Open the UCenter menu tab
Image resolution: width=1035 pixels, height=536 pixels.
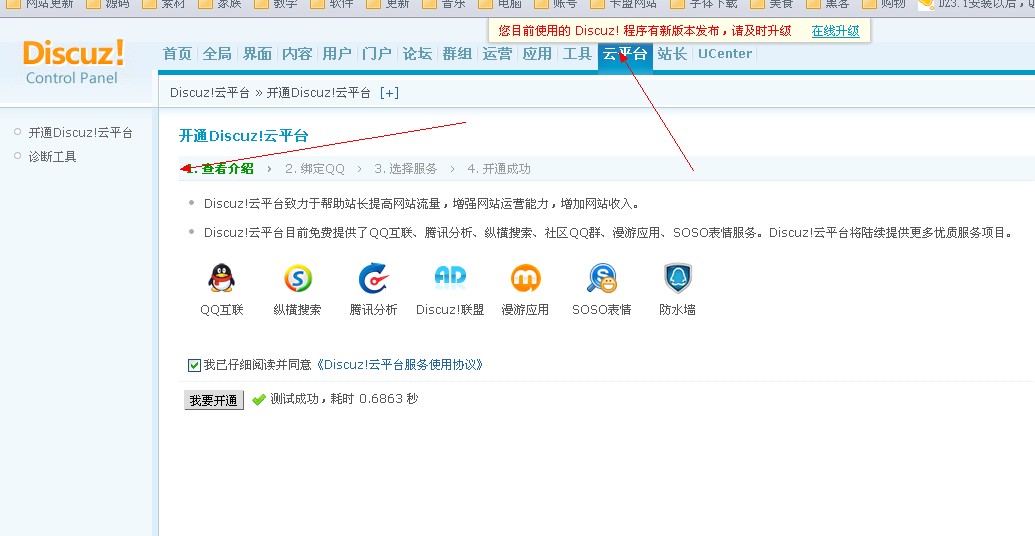725,53
